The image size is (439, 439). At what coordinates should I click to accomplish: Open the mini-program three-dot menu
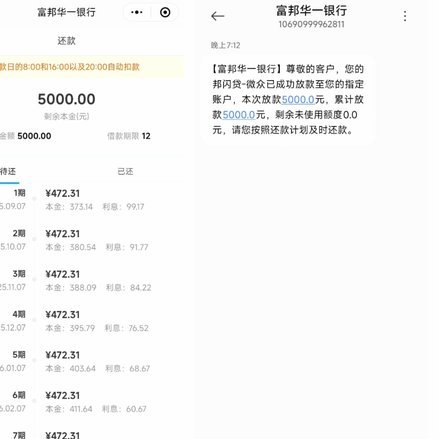pyautogui.click(x=137, y=13)
